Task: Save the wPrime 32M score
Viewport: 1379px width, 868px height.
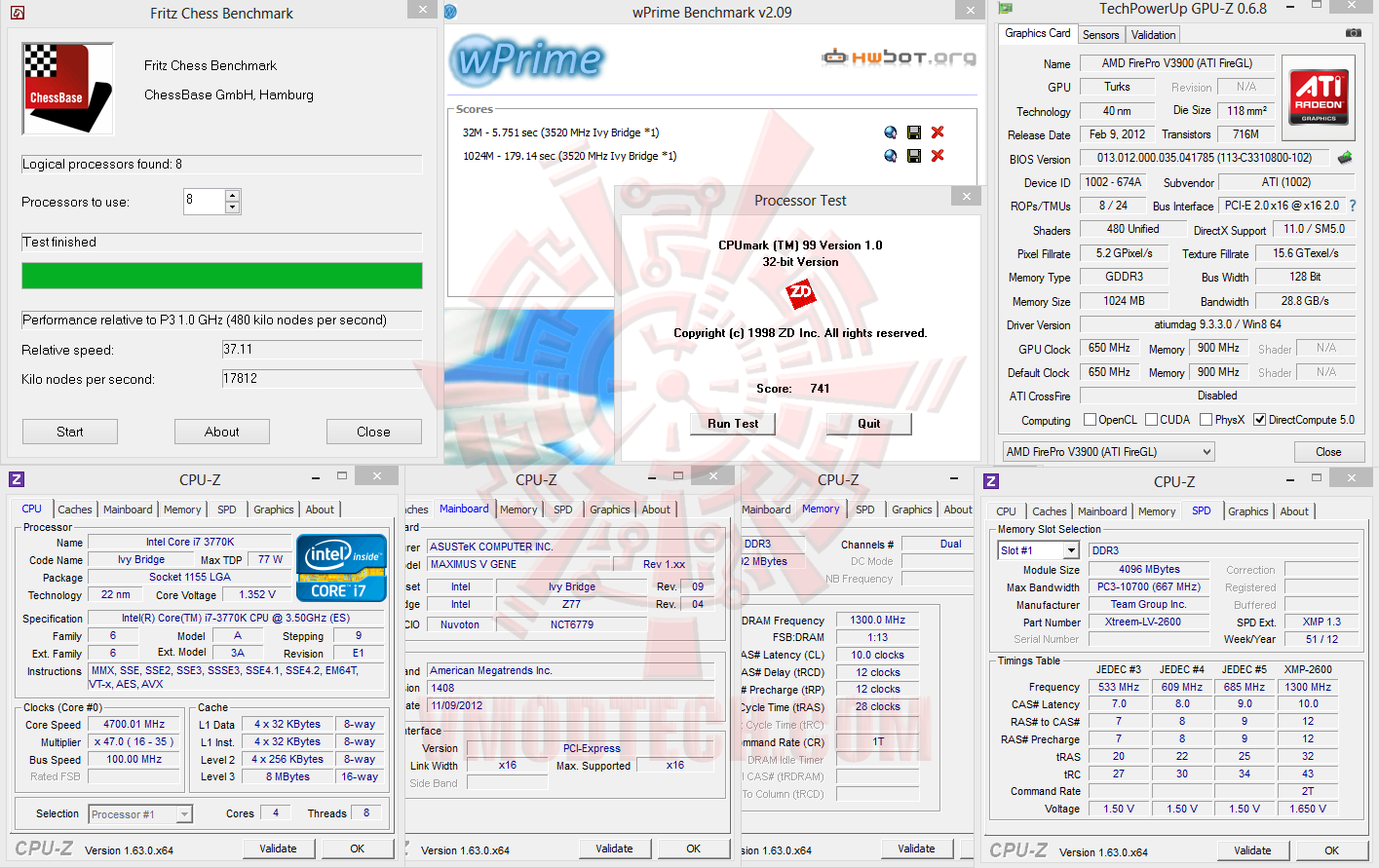Action: click(x=913, y=132)
